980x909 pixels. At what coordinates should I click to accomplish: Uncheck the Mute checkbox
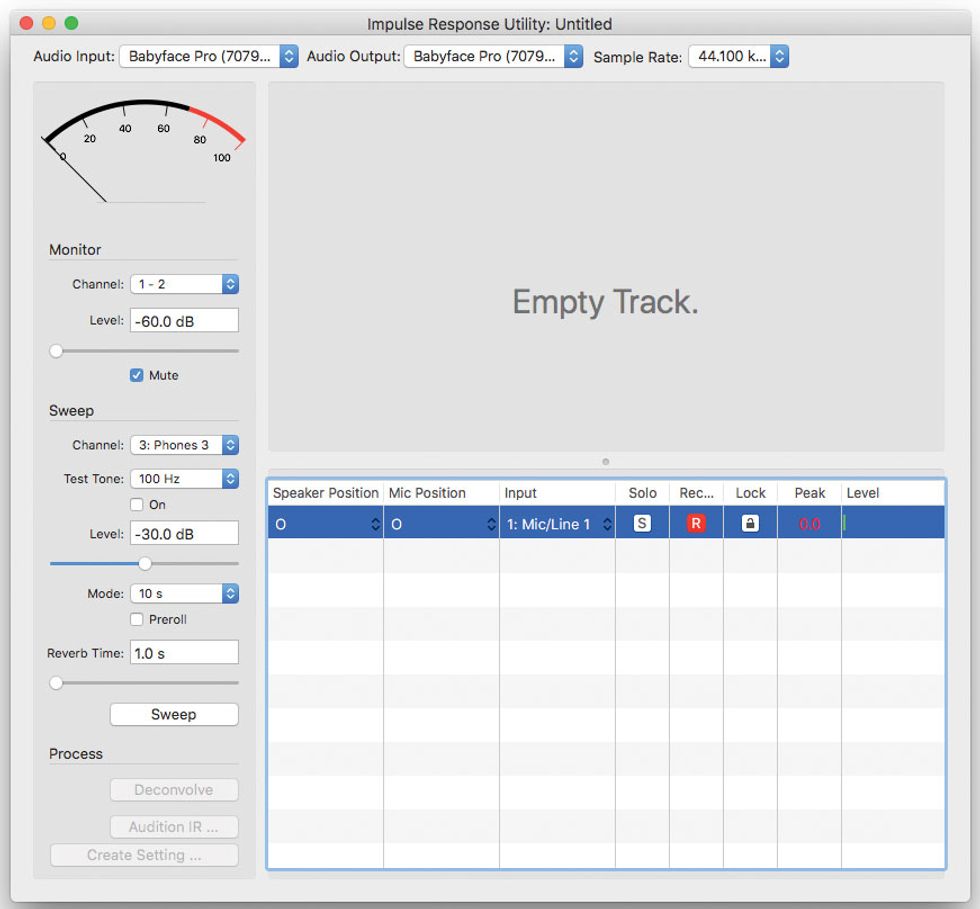(137, 375)
